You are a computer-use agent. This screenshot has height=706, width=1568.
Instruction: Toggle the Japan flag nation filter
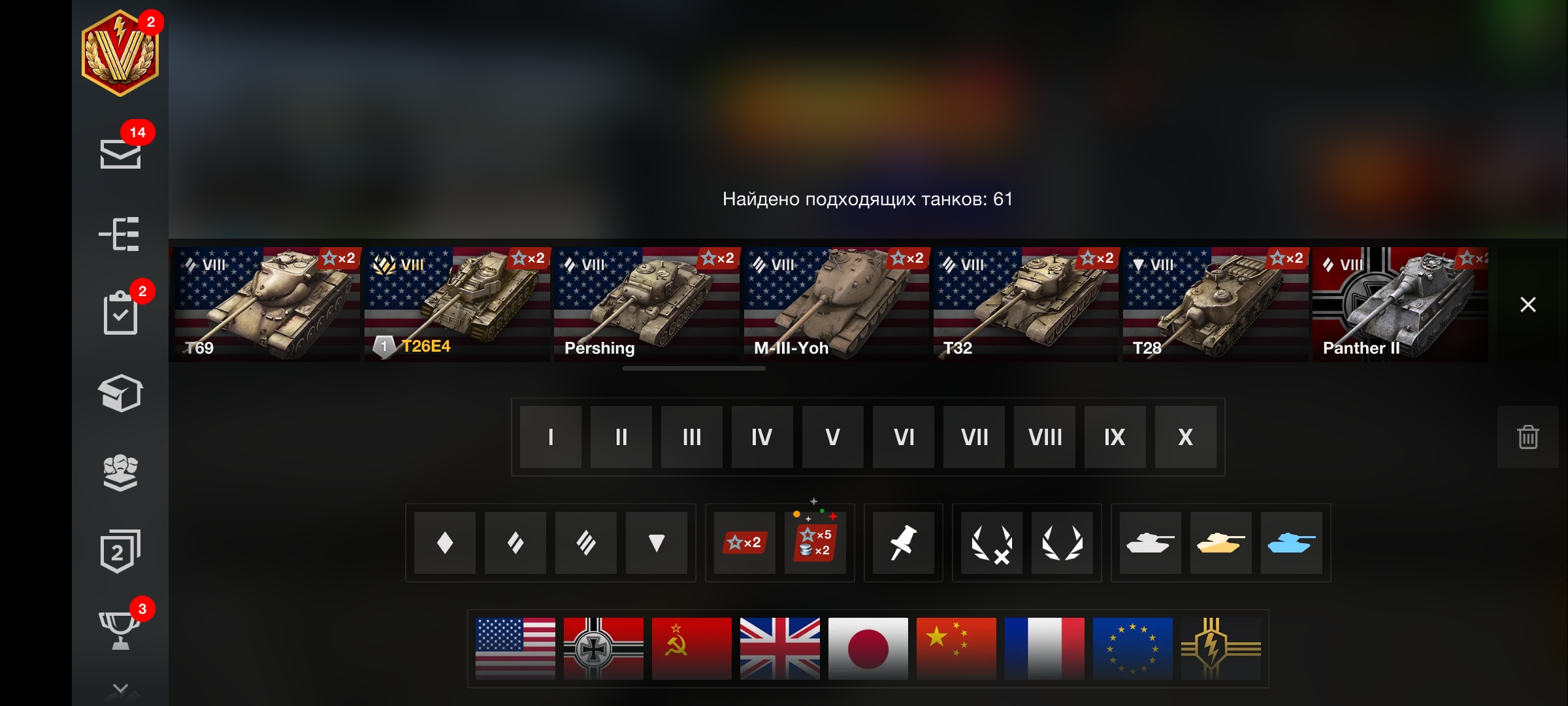click(x=868, y=648)
